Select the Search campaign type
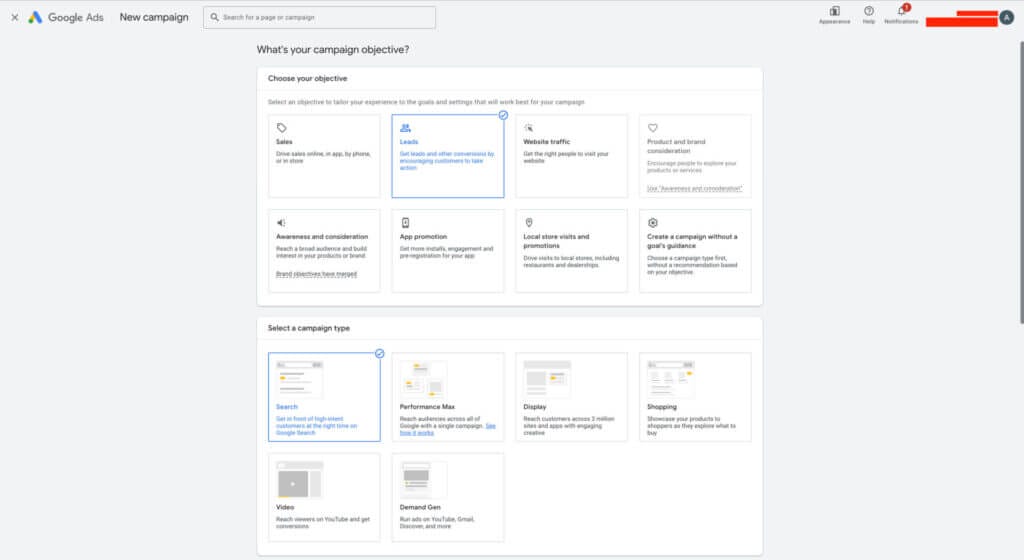 (324, 397)
